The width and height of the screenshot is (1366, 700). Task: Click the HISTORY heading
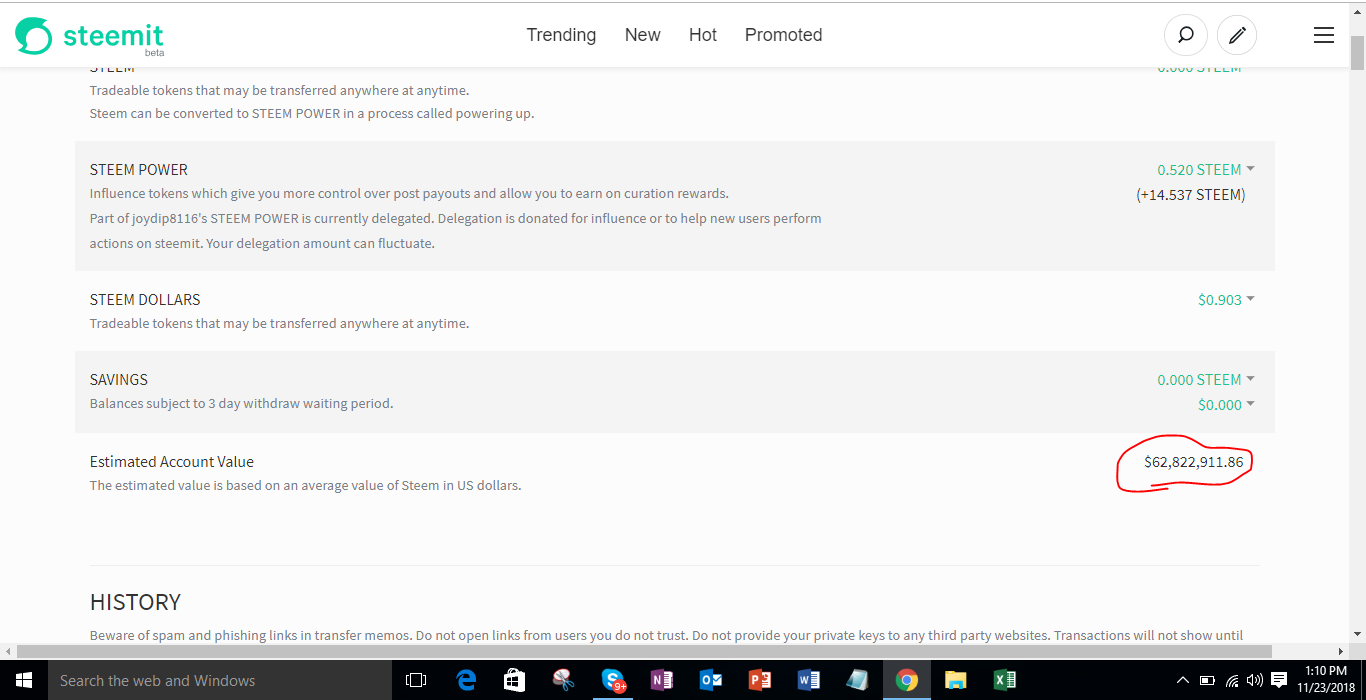136,602
